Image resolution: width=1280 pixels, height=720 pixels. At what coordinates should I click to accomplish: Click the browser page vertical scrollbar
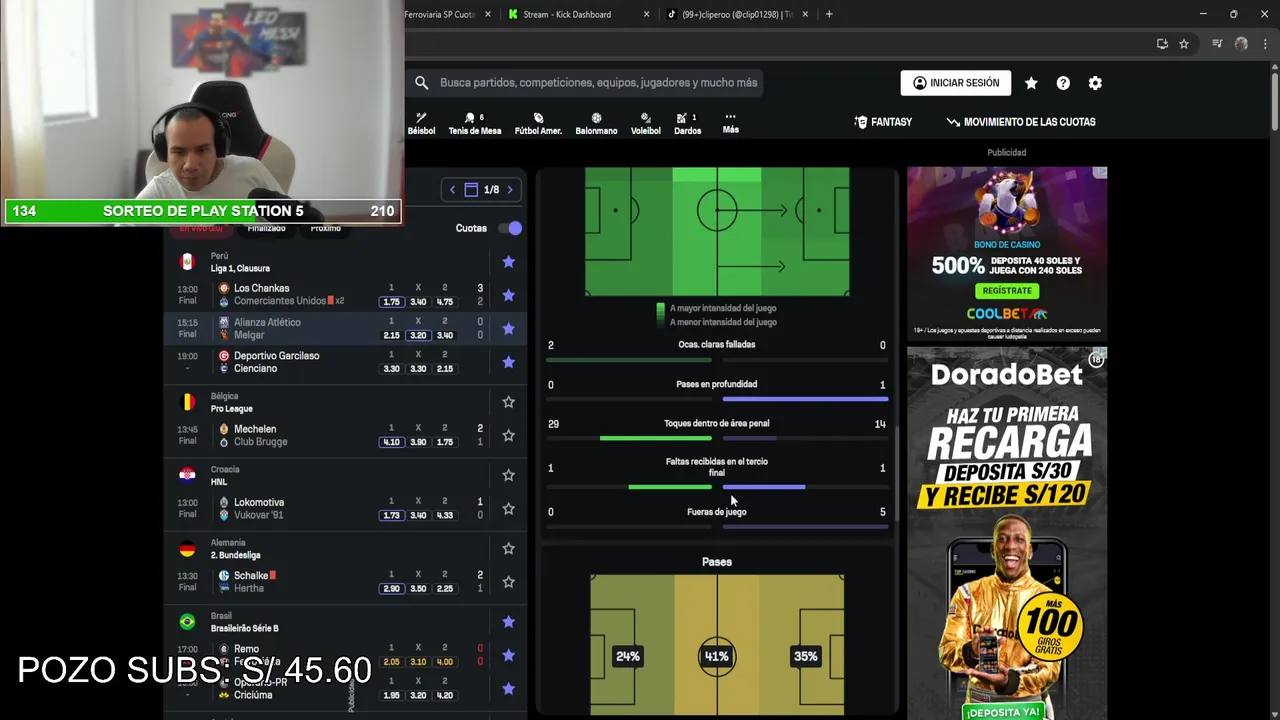coord(1275,100)
